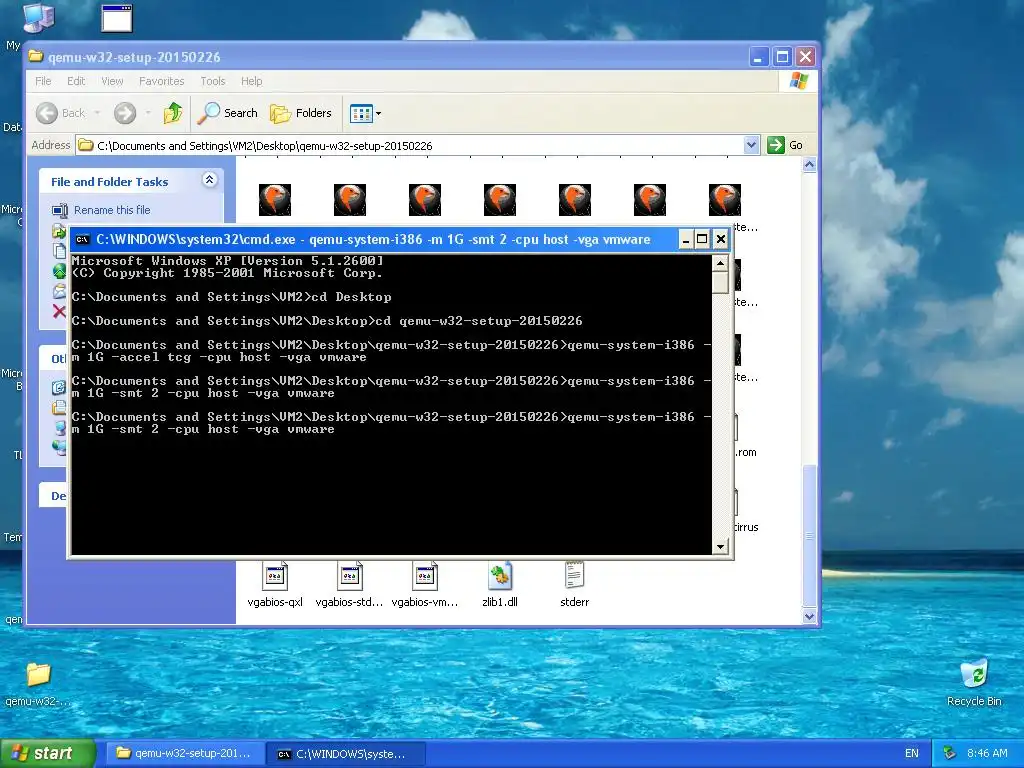Select the qemu-w32 folder on desktop
The width and height of the screenshot is (1024, 768).
coord(38,683)
